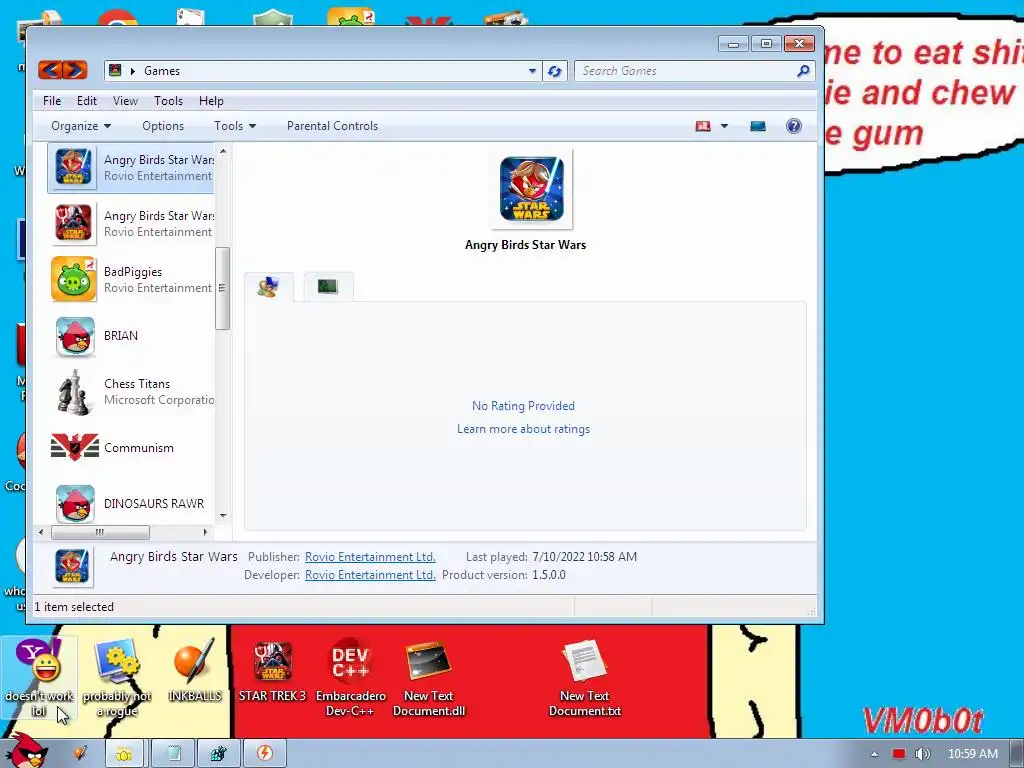The width and height of the screenshot is (1024, 768).
Task: Open Parental Controls
Action: coord(332,126)
